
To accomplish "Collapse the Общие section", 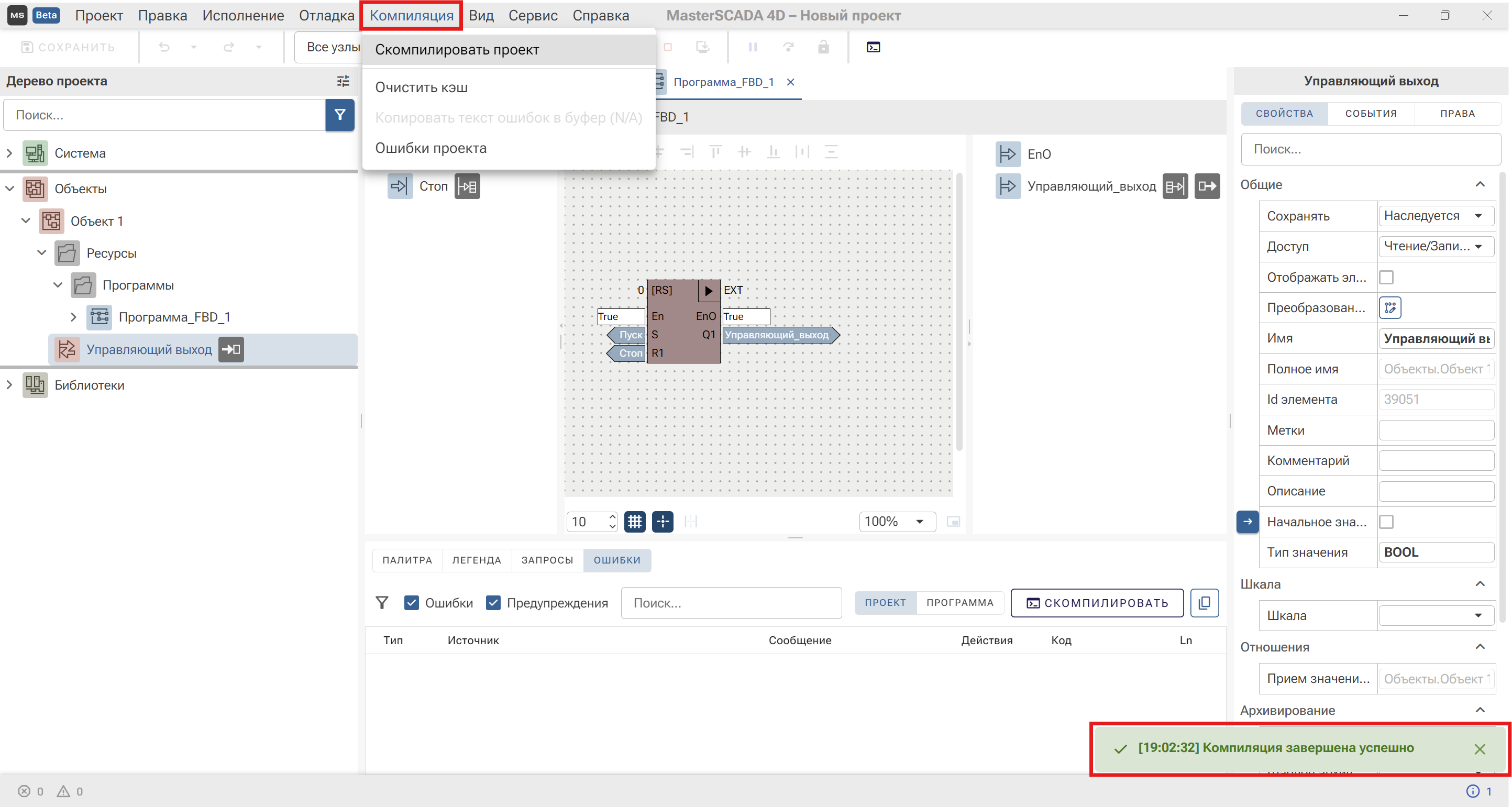I will [x=1480, y=185].
